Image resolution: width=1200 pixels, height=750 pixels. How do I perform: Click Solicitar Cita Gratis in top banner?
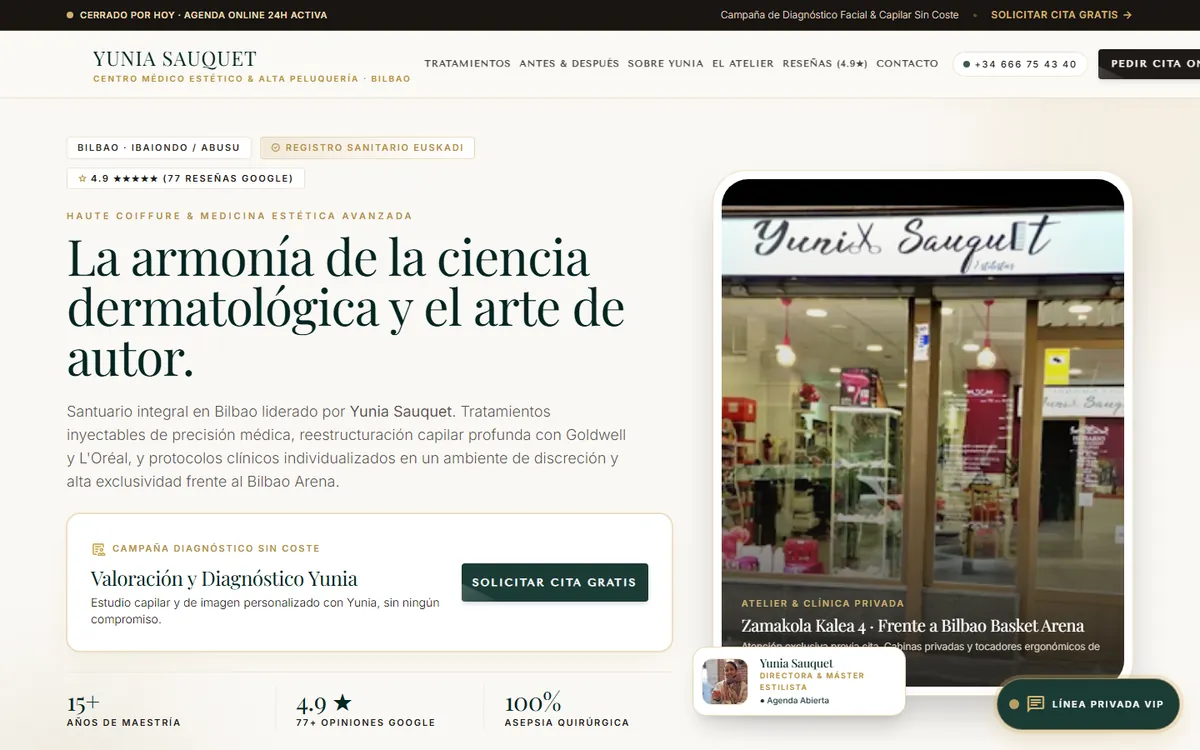[x=1061, y=15]
